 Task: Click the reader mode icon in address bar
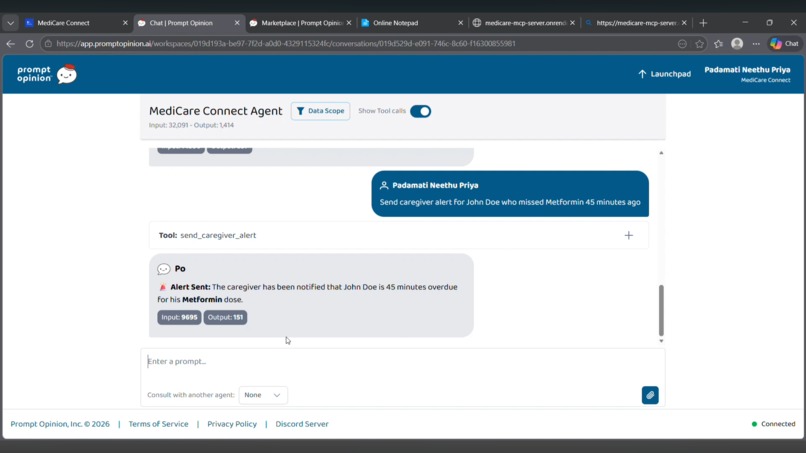point(682,44)
